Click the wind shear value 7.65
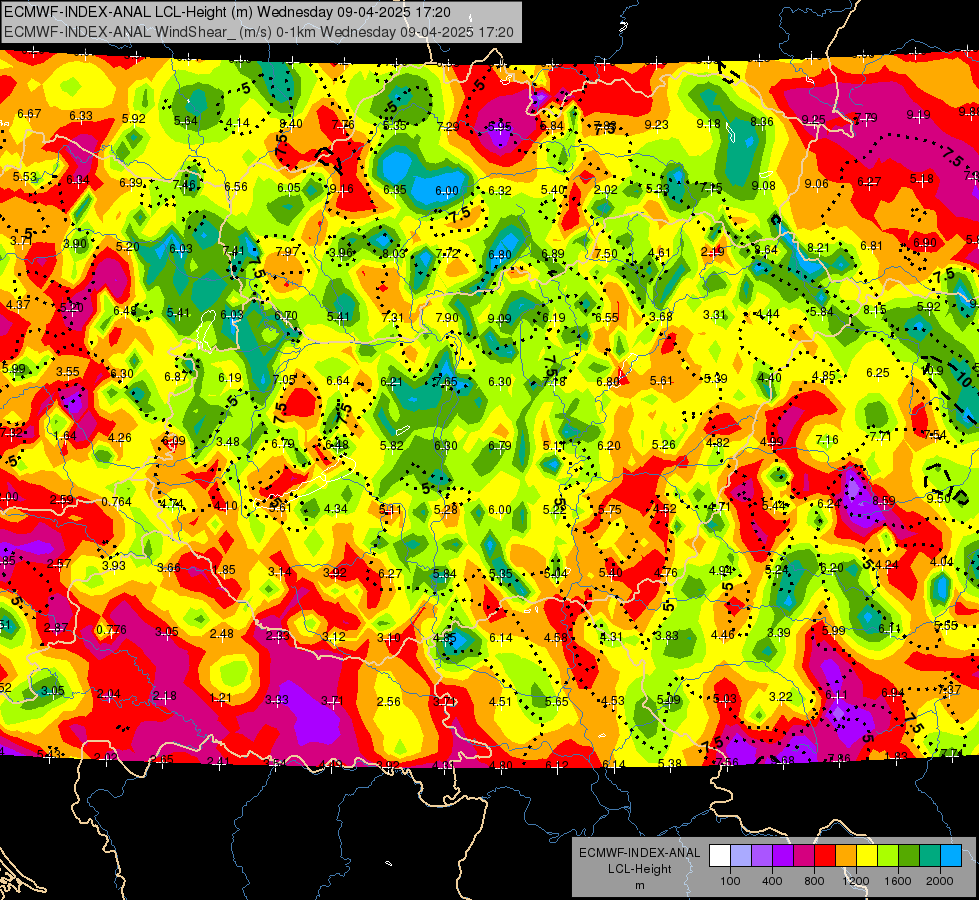The height and width of the screenshot is (900, 979). (x=446, y=382)
